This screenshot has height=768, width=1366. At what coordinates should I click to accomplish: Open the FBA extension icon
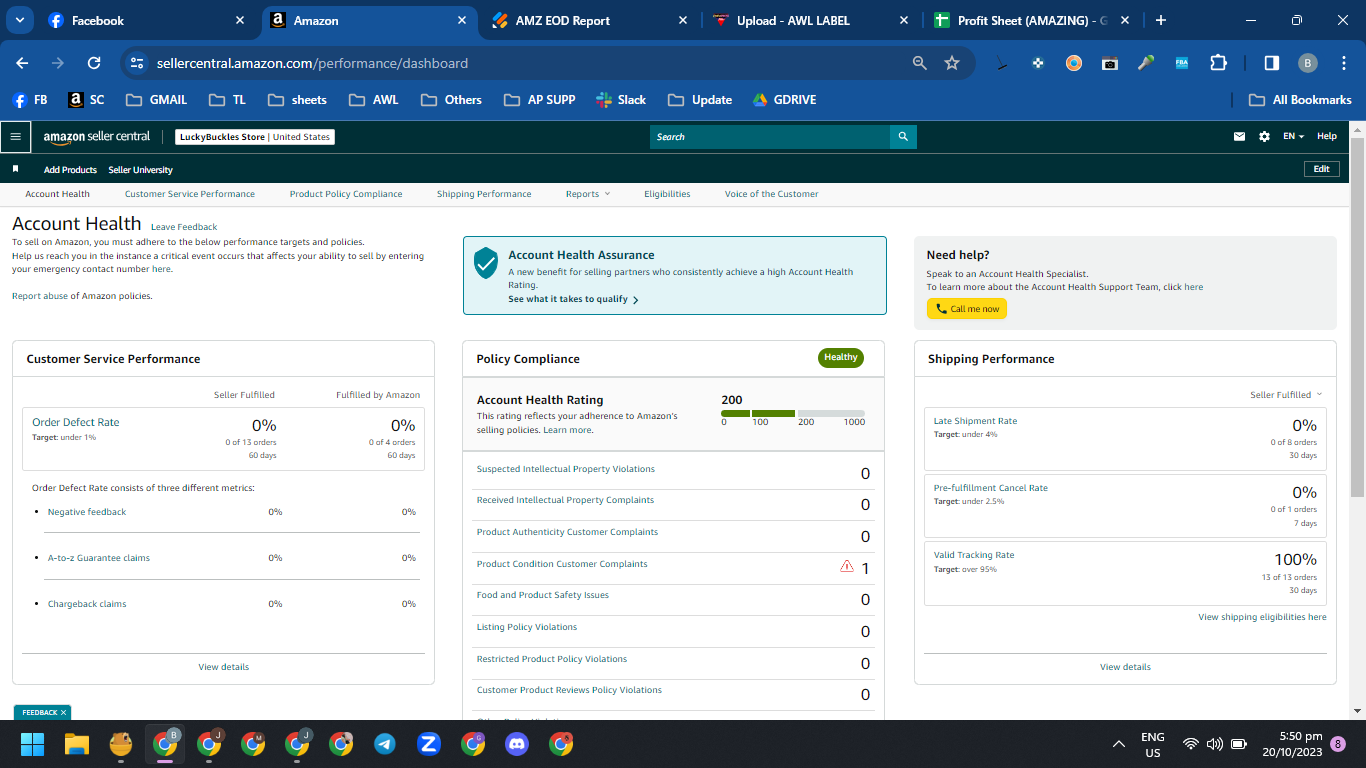pyautogui.click(x=1182, y=63)
